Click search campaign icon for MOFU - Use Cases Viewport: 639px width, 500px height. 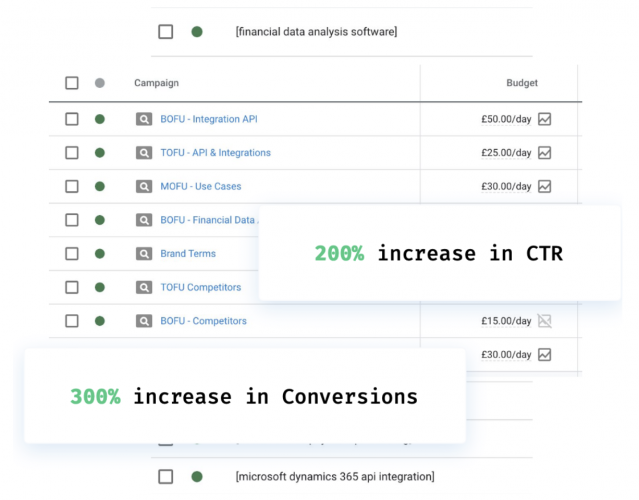coord(144,186)
